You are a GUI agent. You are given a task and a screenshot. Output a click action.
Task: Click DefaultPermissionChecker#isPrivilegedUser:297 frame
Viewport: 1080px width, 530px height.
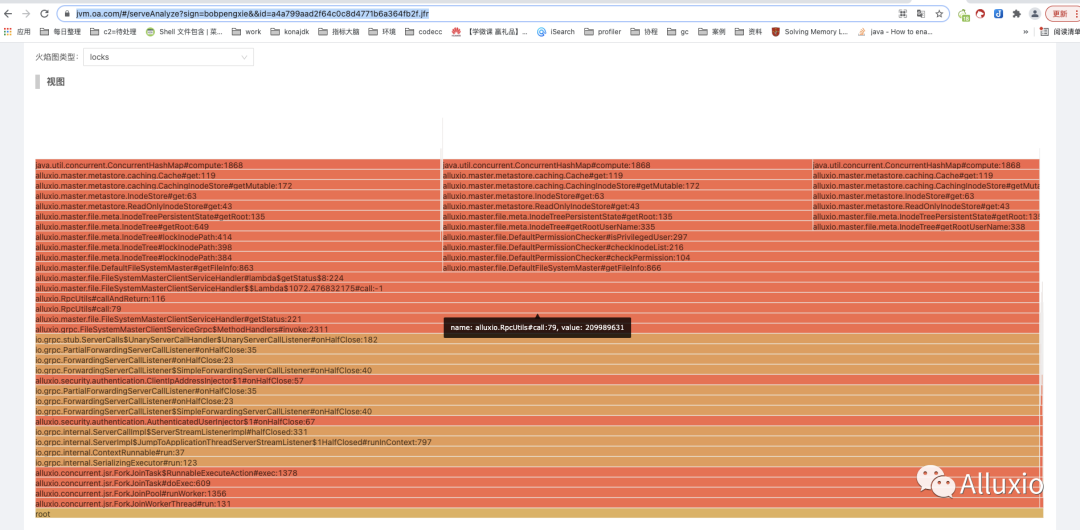[x=741, y=237]
